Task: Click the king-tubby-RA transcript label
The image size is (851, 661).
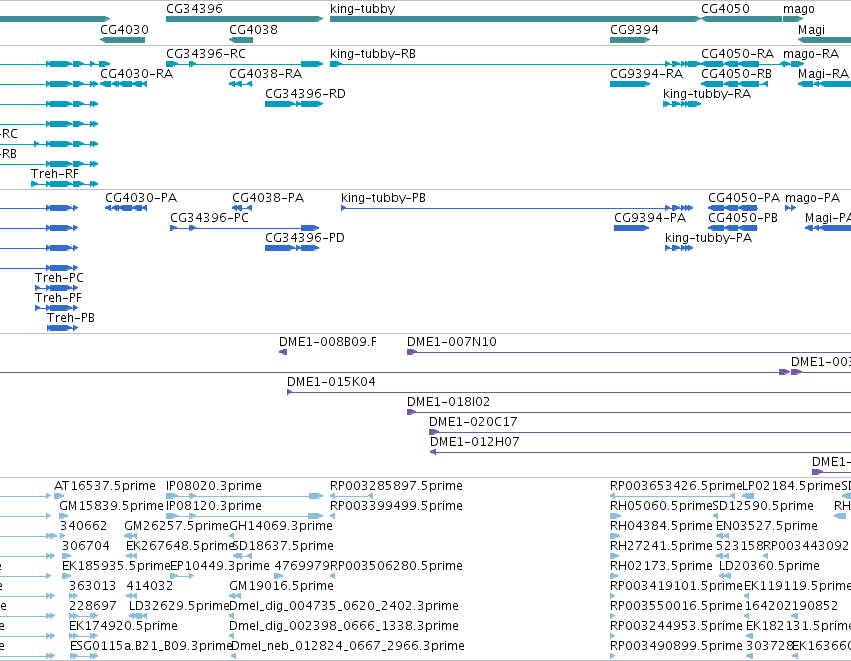Action: coord(707,94)
